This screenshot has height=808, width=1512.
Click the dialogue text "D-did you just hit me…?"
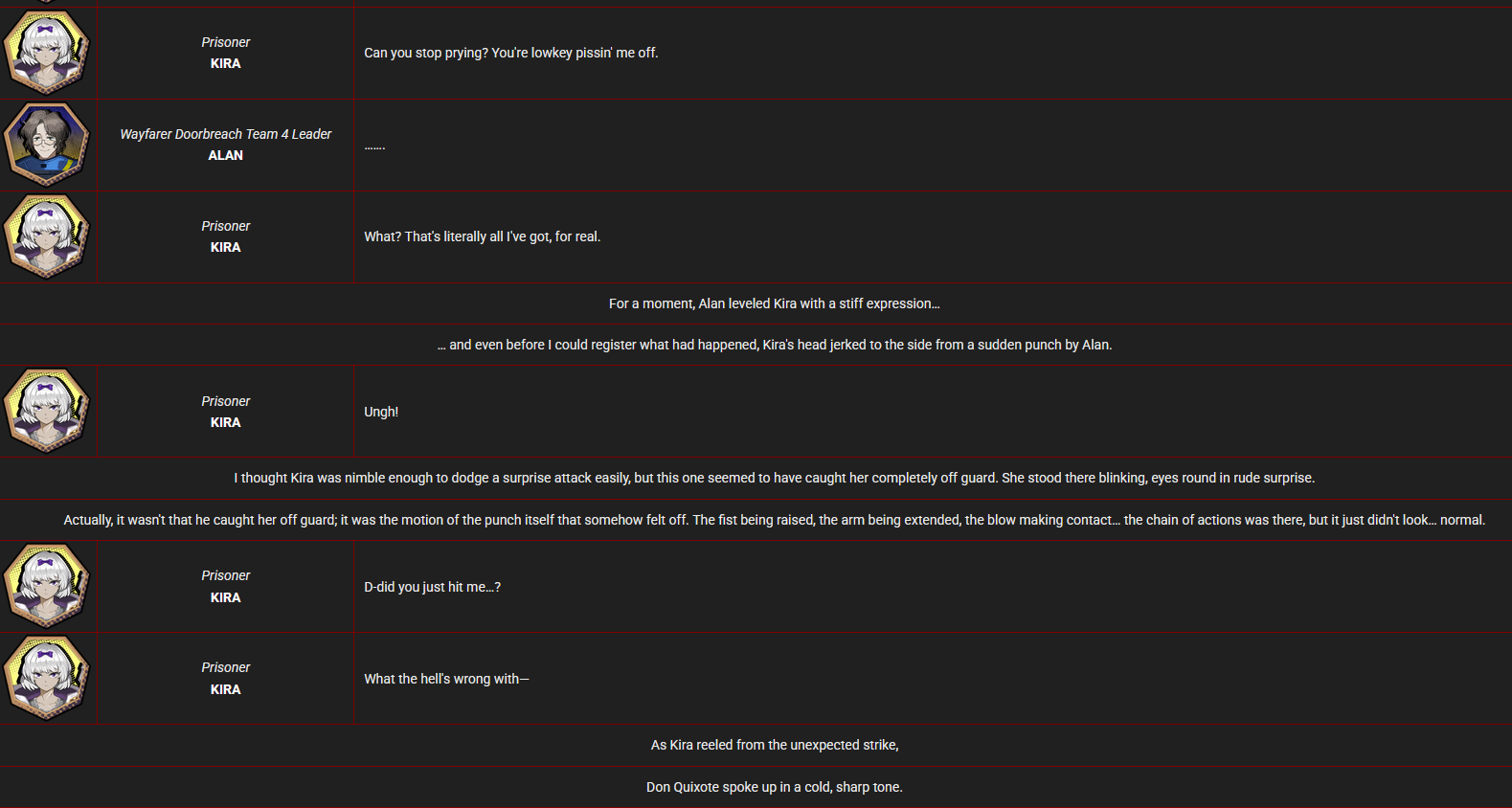click(432, 587)
